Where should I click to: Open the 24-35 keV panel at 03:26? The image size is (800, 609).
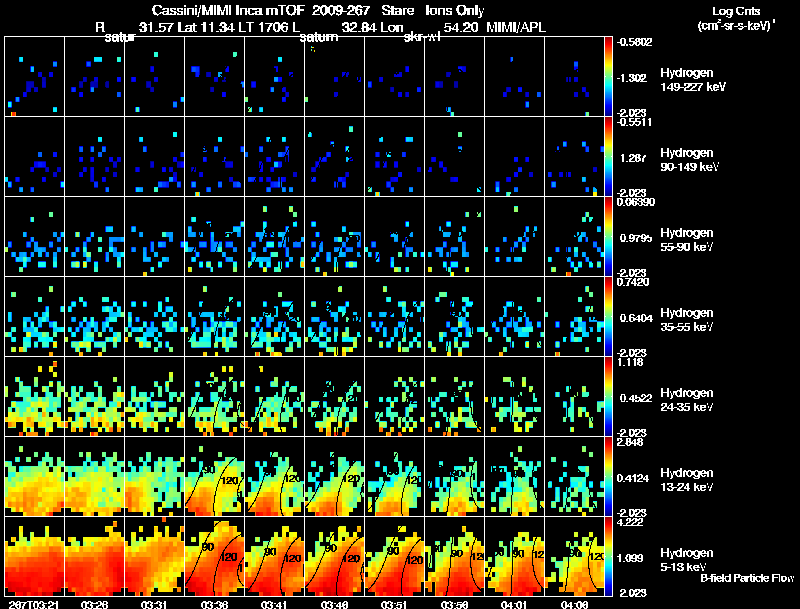point(94,397)
